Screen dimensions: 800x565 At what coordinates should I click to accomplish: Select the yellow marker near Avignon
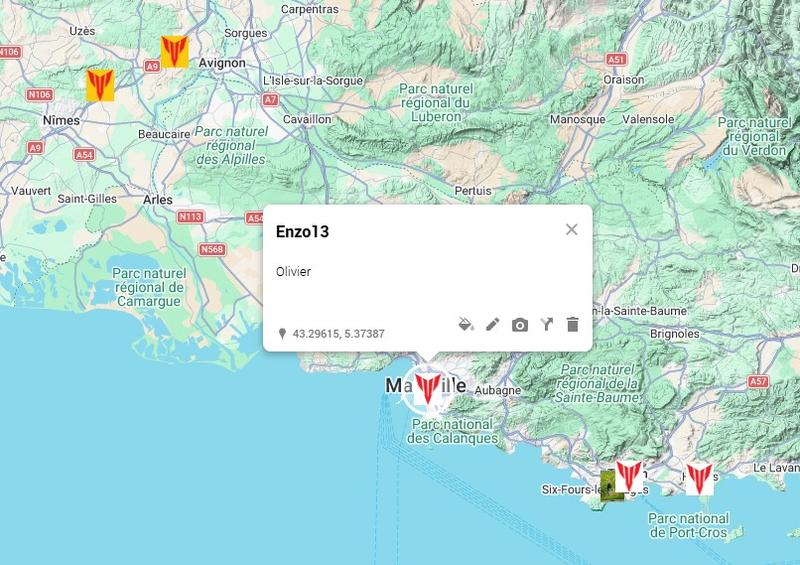pos(174,52)
